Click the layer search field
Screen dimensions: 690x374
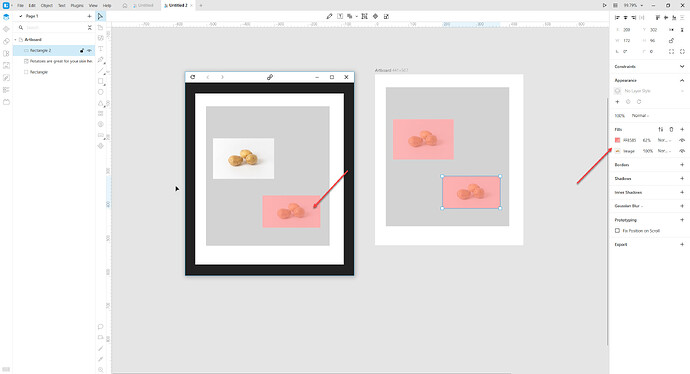(x=54, y=27)
